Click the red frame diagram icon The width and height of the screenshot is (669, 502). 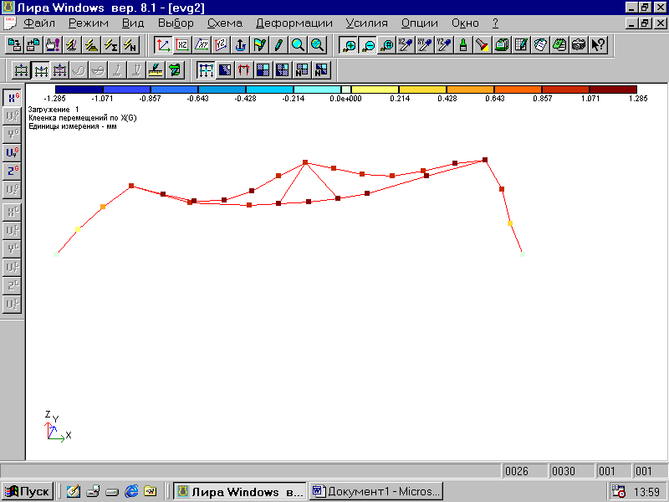pos(244,70)
